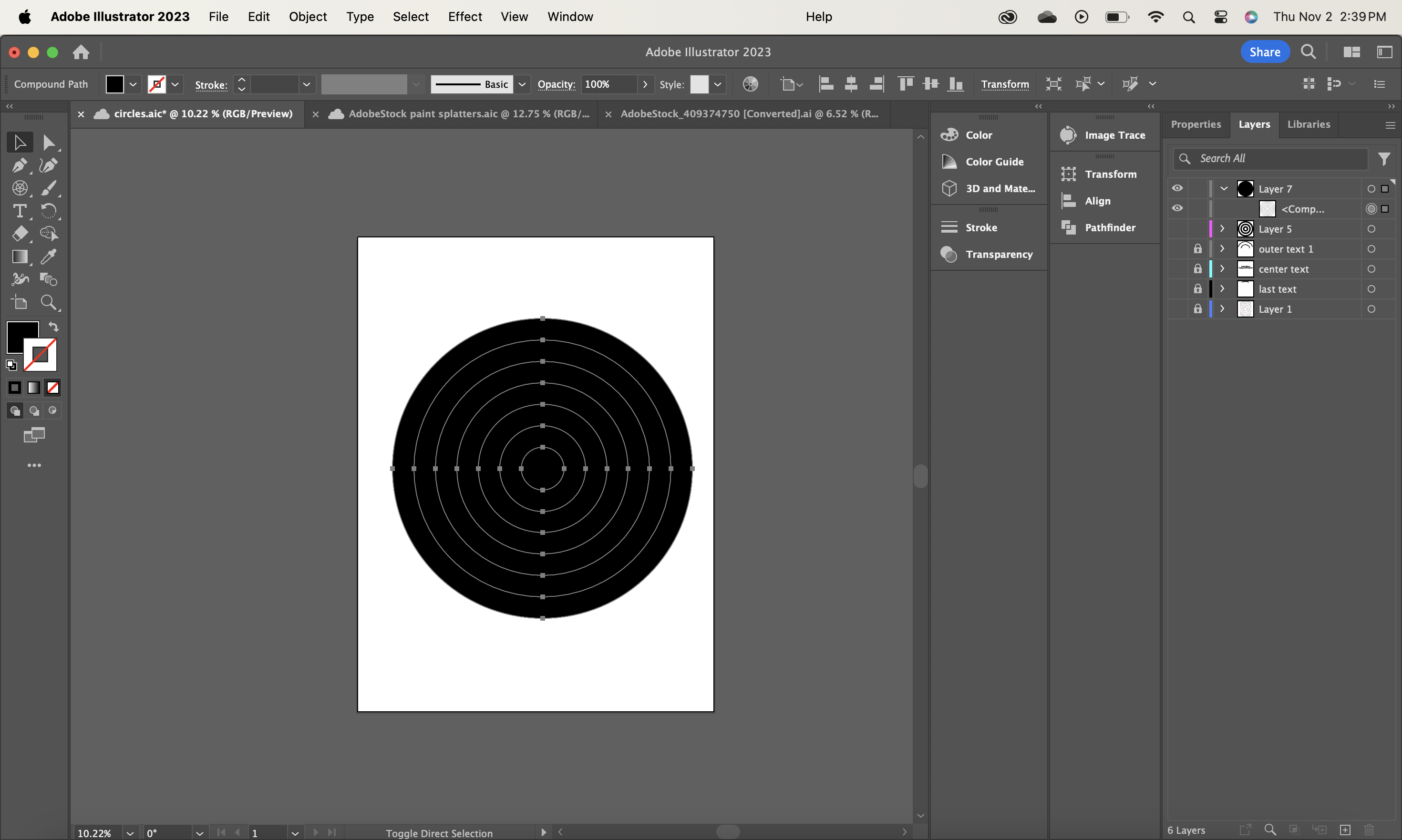Hide Layer 7 with its visibility eye

click(x=1176, y=188)
